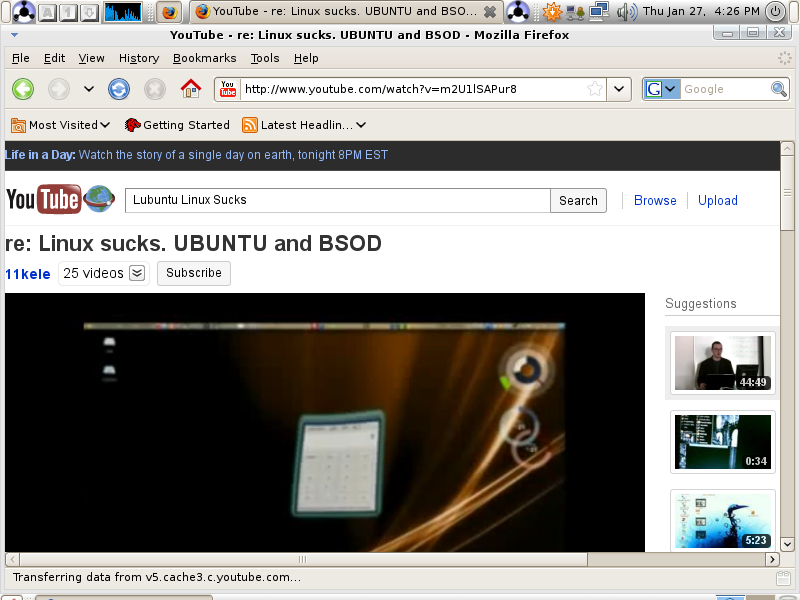Click the status bar page icon
Screen dimensions: 800x600
pyautogui.click(x=783, y=578)
